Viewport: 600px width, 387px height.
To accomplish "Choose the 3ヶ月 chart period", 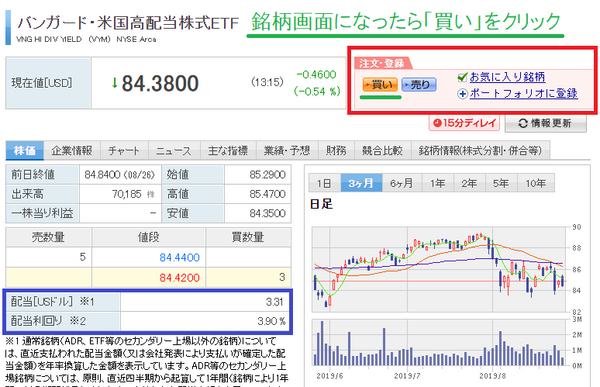I will coord(361,183).
